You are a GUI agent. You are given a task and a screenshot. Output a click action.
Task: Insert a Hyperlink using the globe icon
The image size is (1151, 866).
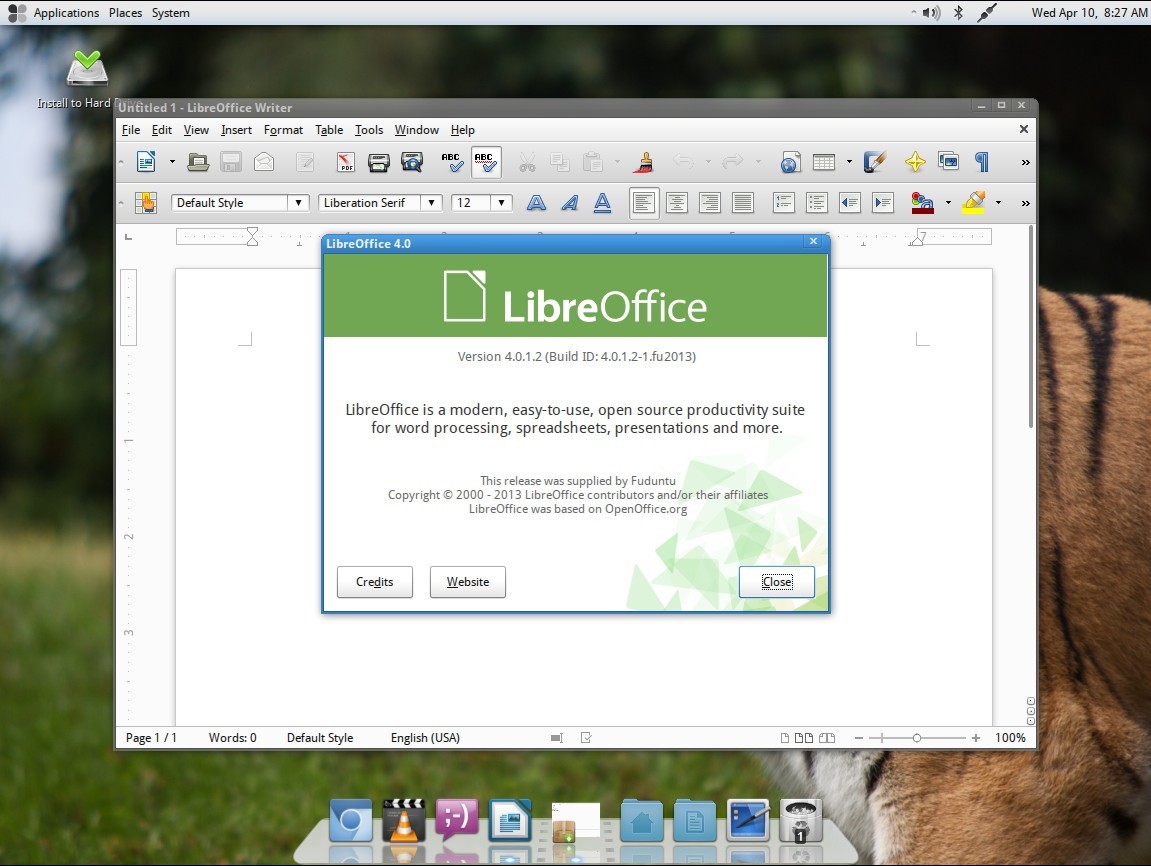(x=790, y=161)
